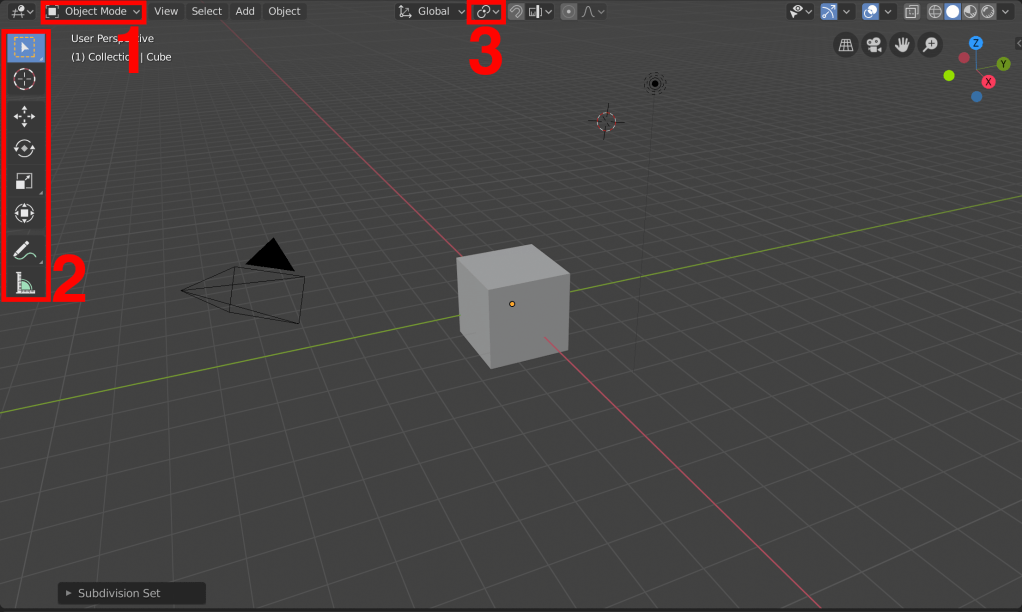Toggle camera view with camera icon

coord(874,45)
